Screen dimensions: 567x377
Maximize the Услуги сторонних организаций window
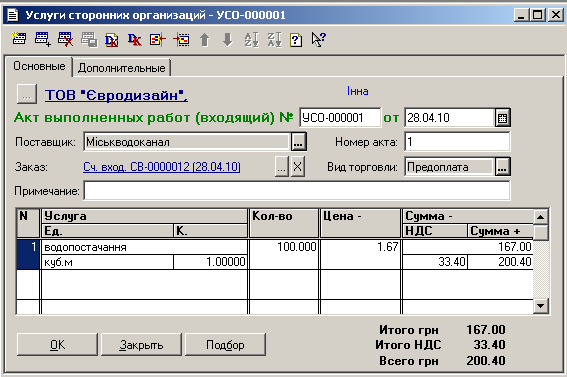(538, 15)
